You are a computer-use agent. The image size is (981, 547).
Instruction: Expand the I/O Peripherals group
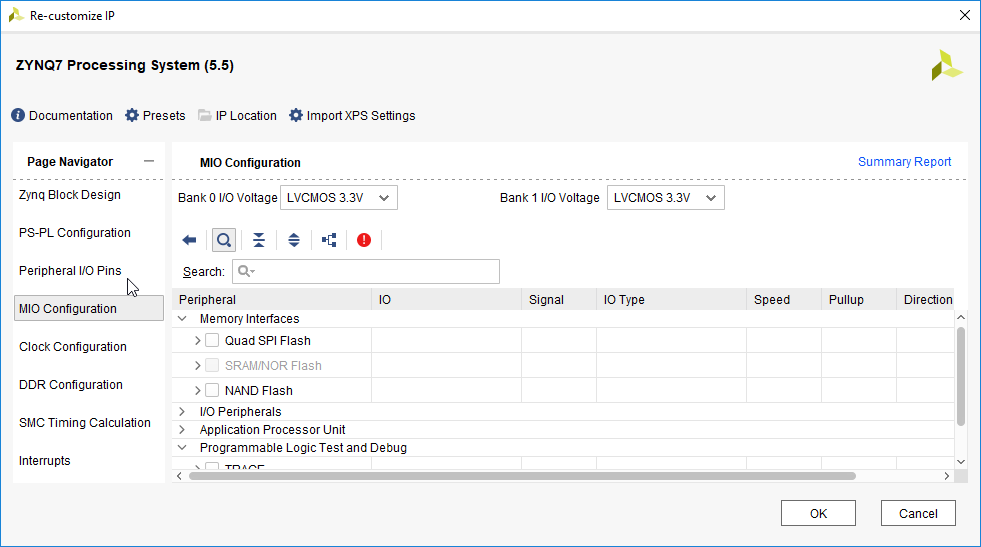182,411
